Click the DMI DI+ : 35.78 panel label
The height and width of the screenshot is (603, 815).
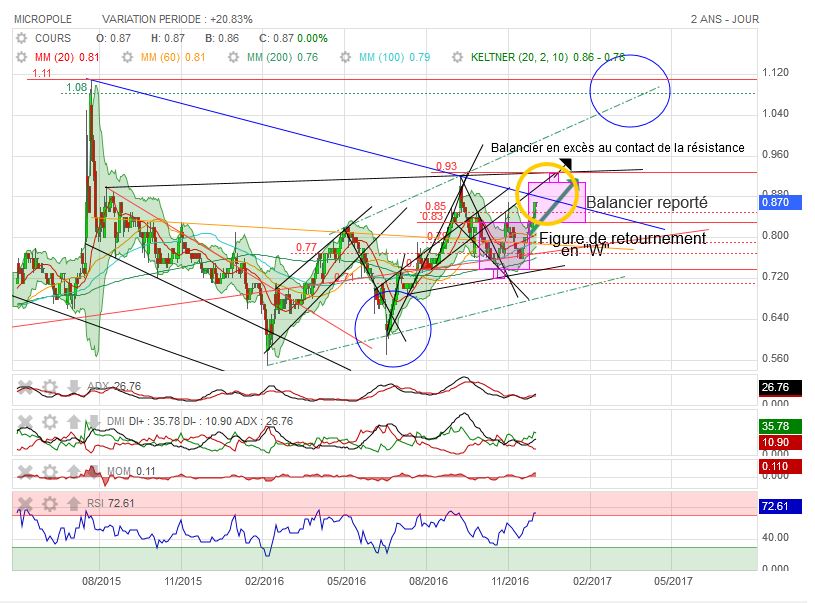pos(200,421)
